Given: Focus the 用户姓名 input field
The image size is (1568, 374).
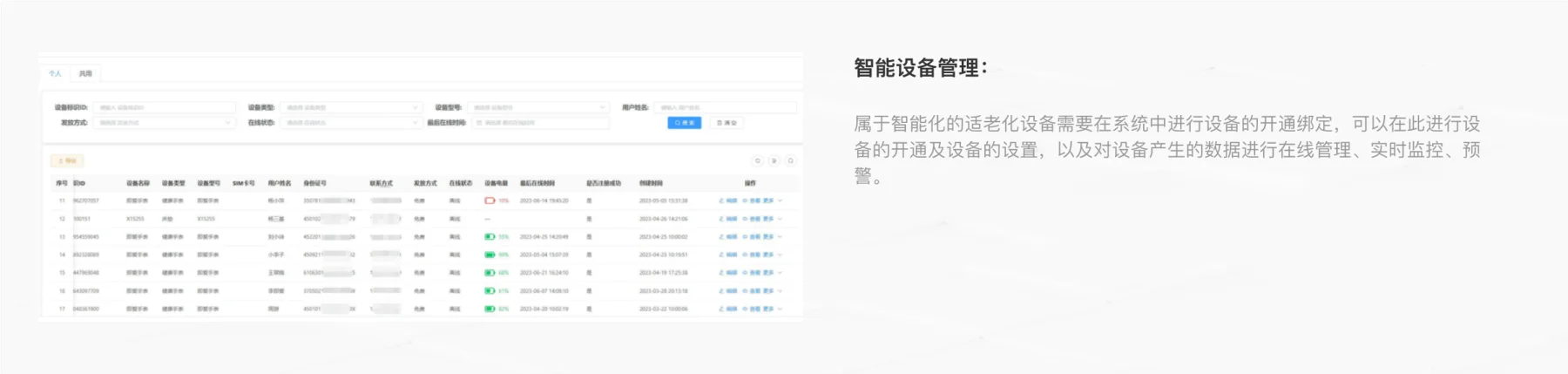Looking at the screenshot, I should coord(726,107).
